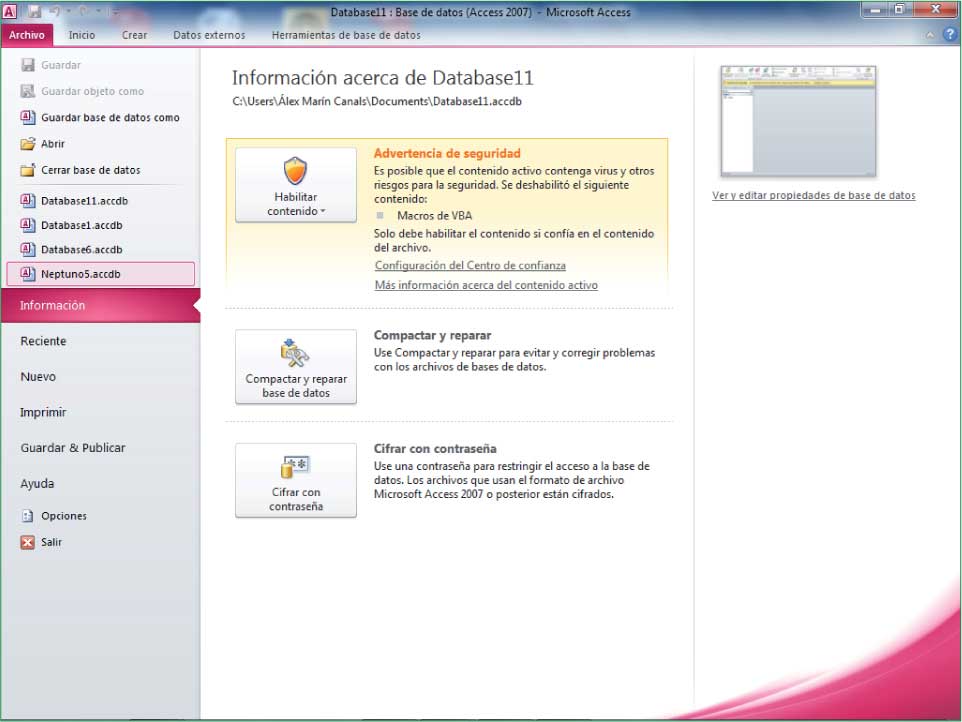Screen dimensions: 962x722
Task: Open recent file Neptuno5.accdb
Action: coord(101,274)
